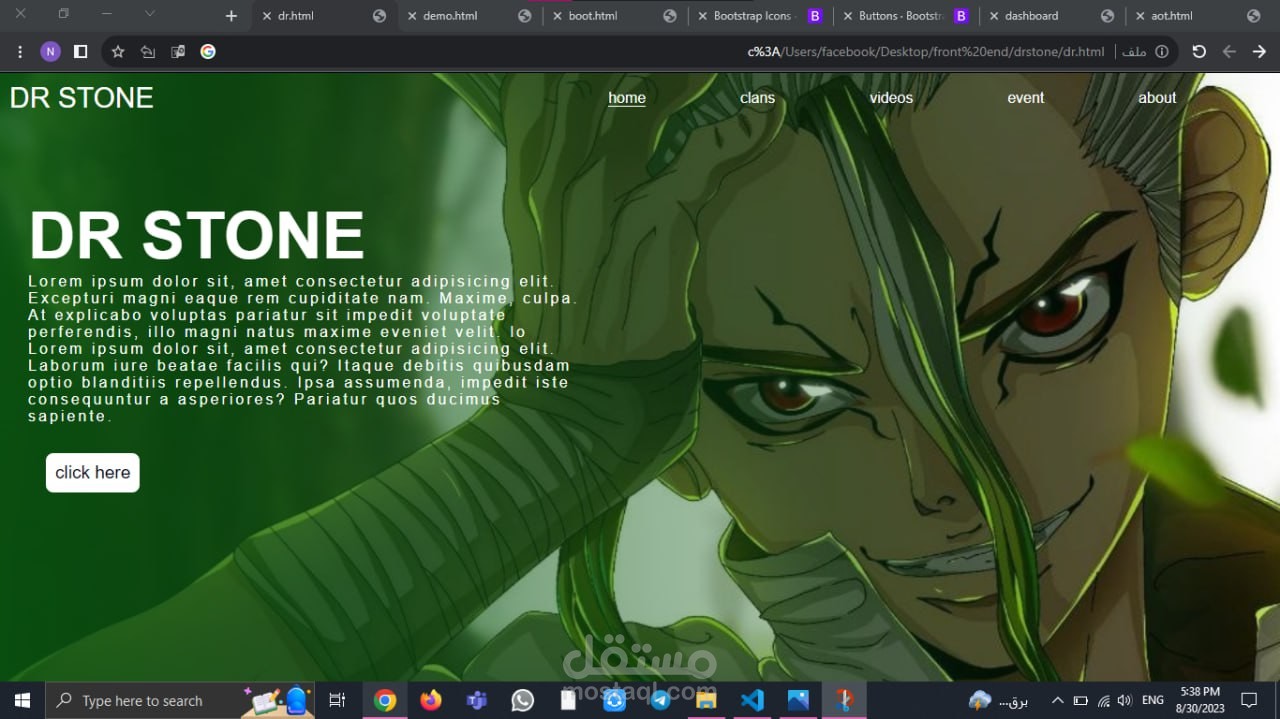1280x719 pixels.
Task: Close the dr.html tab
Action: [267, 16]
